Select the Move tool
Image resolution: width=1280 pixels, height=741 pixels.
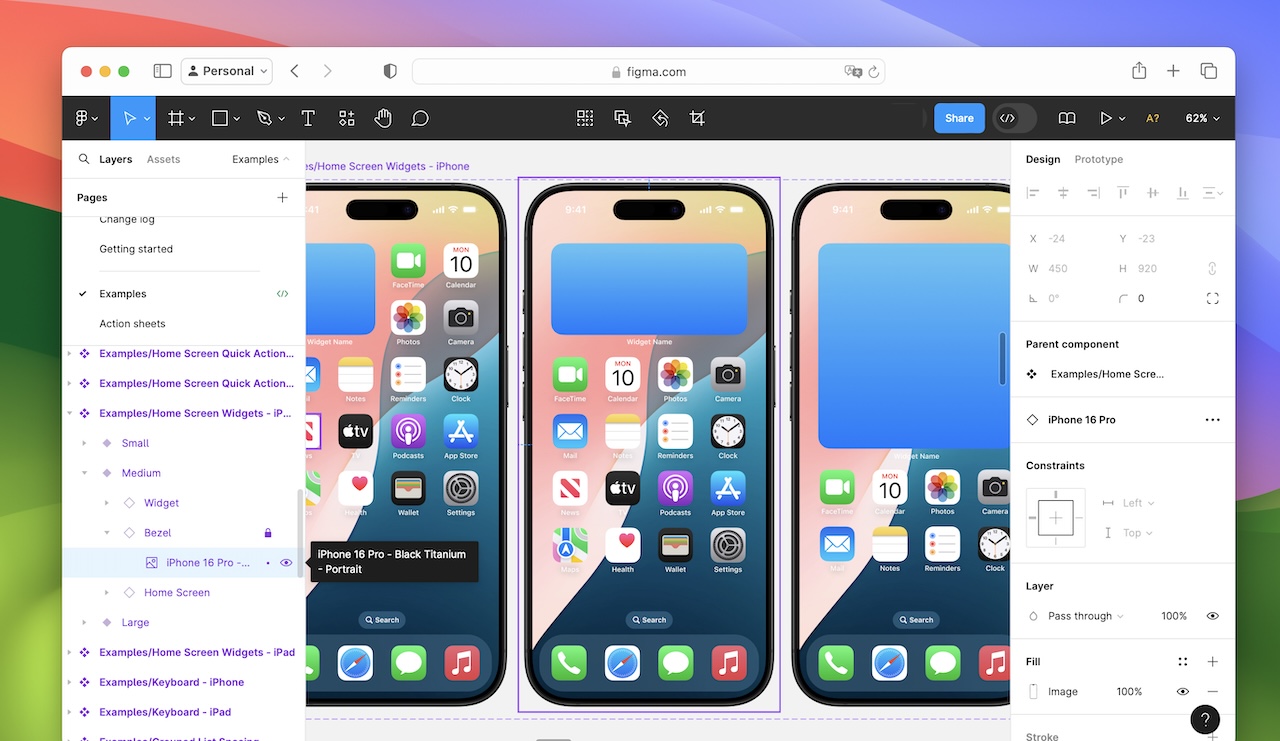(x=129, y=118)
